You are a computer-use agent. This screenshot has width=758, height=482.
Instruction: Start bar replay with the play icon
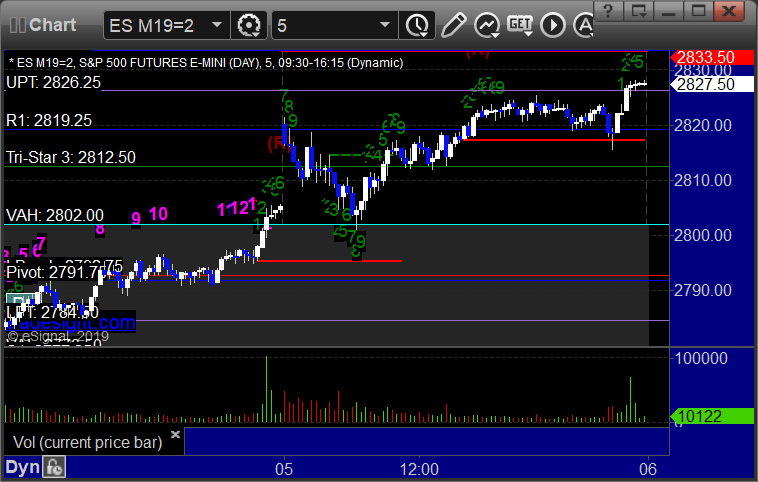pos(553,25)
